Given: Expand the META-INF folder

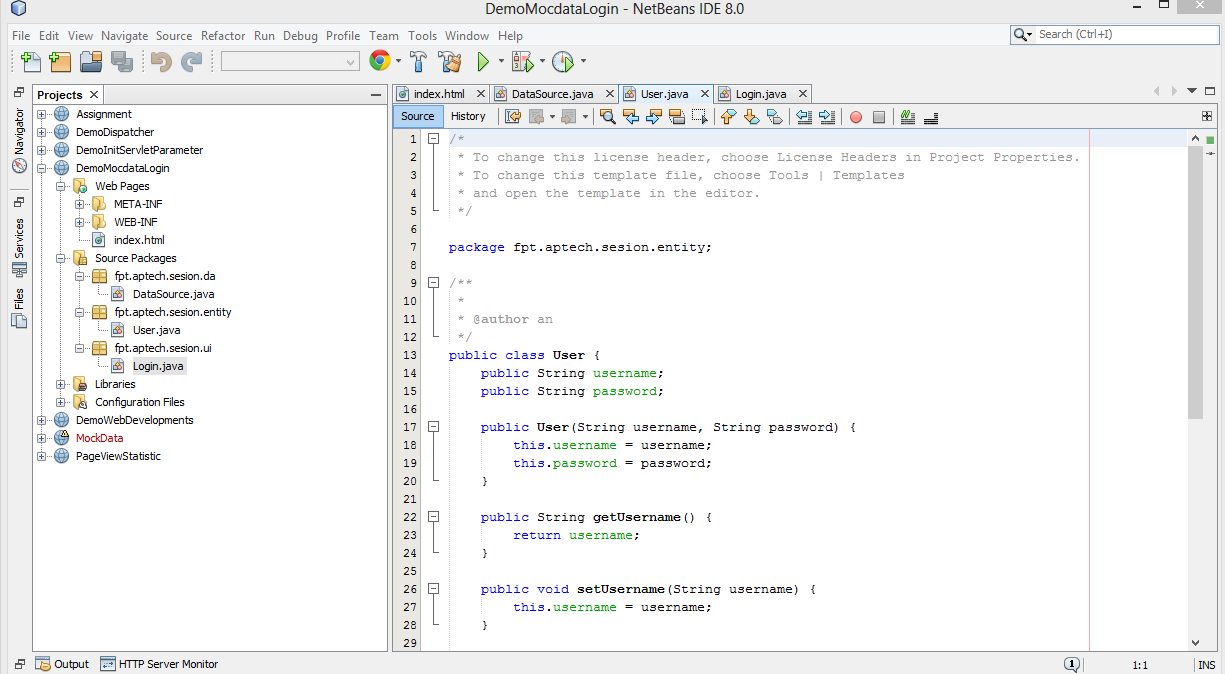Looking at the screenshot, I should tap(79, 204).
